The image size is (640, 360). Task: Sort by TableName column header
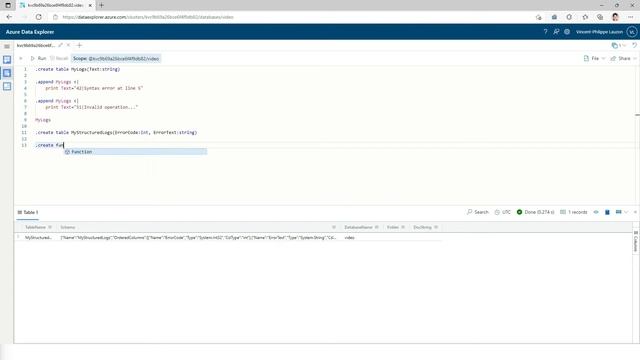pos(36,227)
